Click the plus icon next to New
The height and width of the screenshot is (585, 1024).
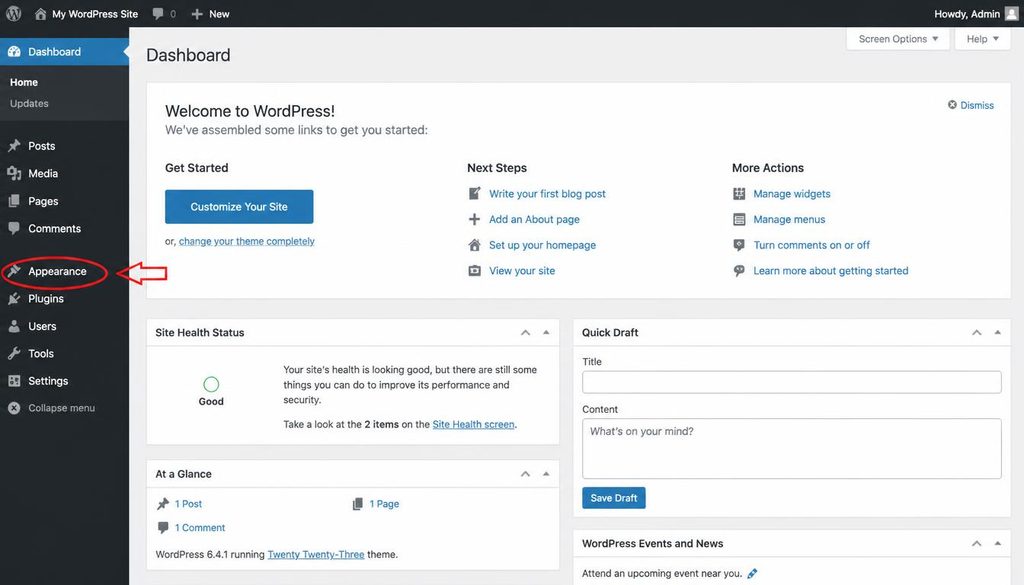coord(197,14)
